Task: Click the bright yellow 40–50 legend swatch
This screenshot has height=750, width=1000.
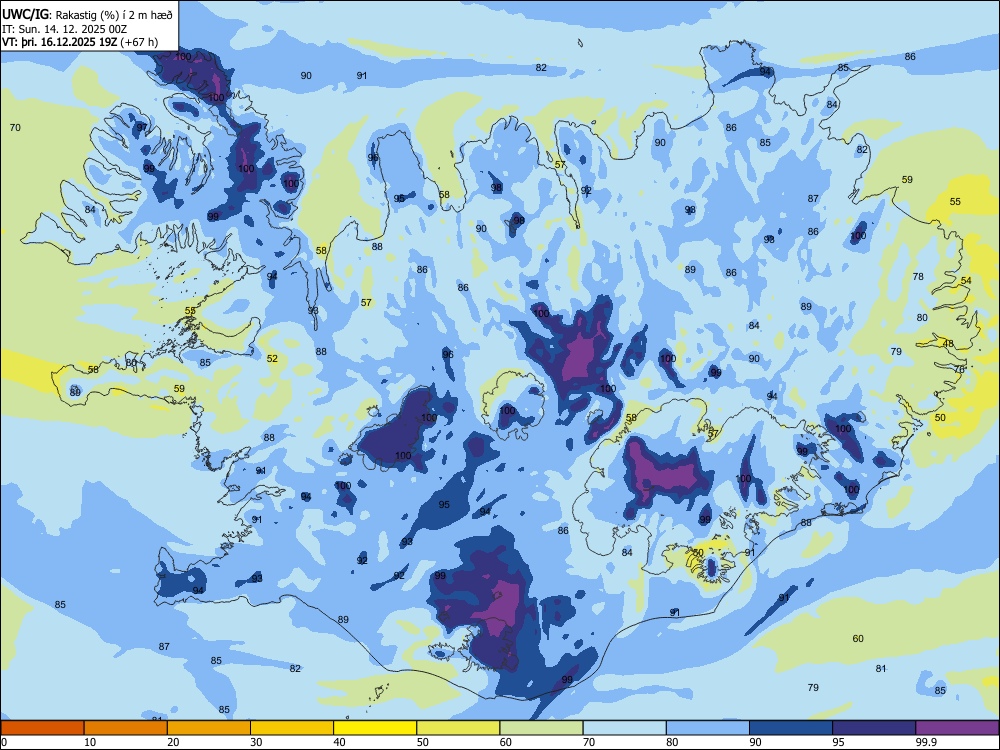Action: click(x=375, y=728)
